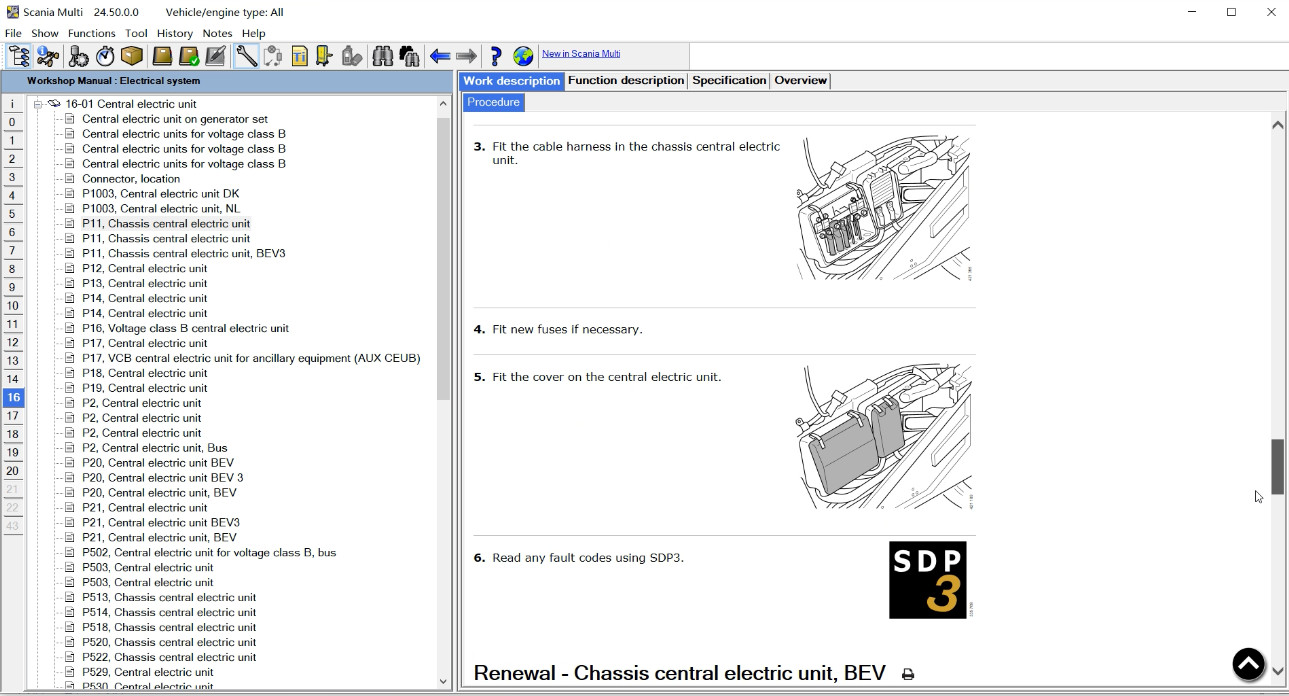Open the yellow TI document icon
Image resolution: width=1289 pixels, height=696 pixels.
tap(299, 56)
